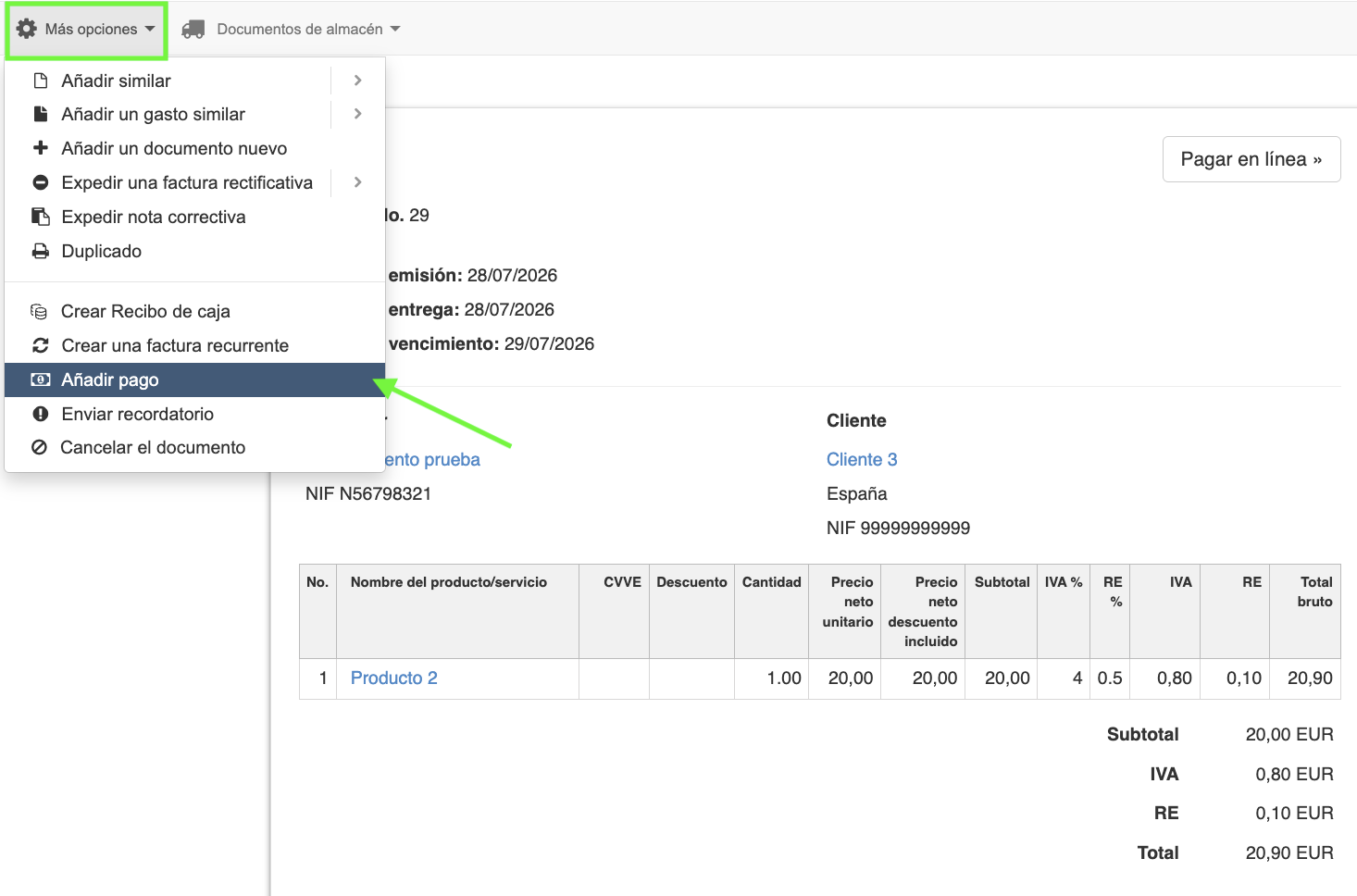Open the Producto 2 product link
The height and width of the screenshot is (896, 1357).
pyautogui.click(x=394, y=678)
